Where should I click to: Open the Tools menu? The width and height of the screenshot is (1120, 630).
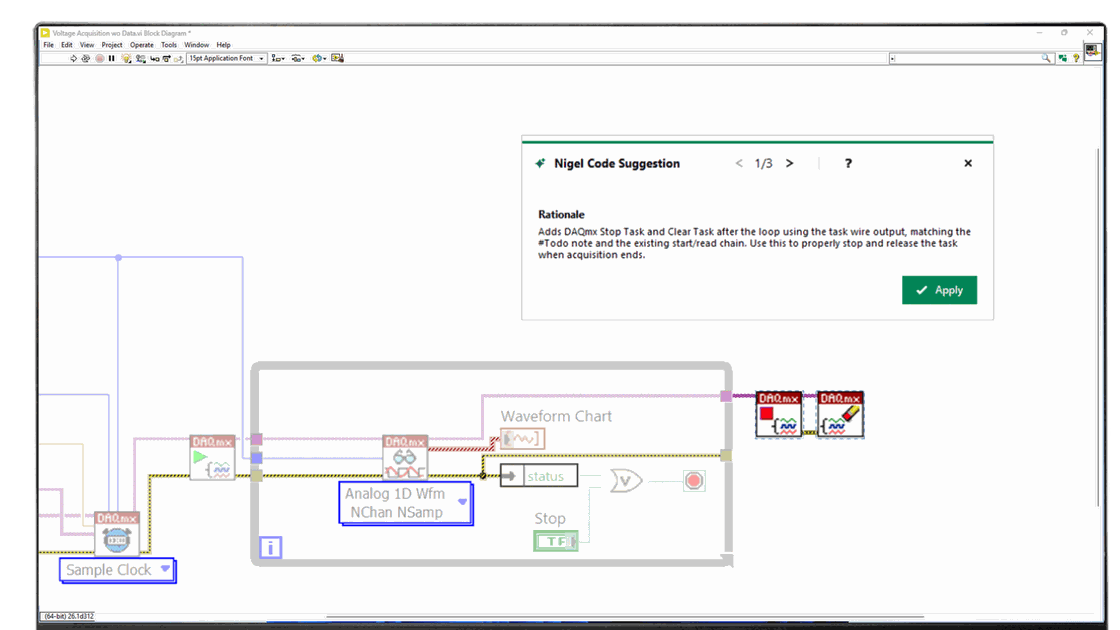coord(169,45)
